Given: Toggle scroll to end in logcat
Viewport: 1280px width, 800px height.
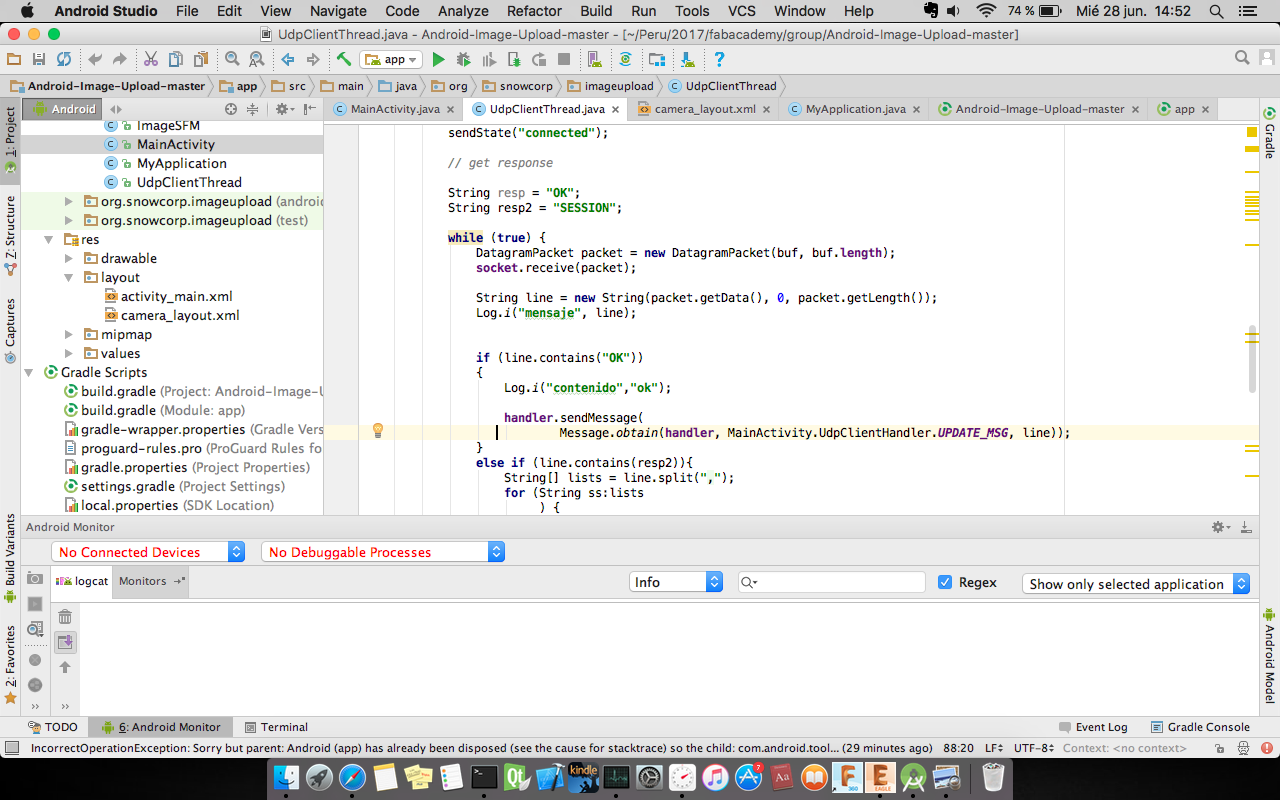Looking at the screenshot, I should pos(65,642).
